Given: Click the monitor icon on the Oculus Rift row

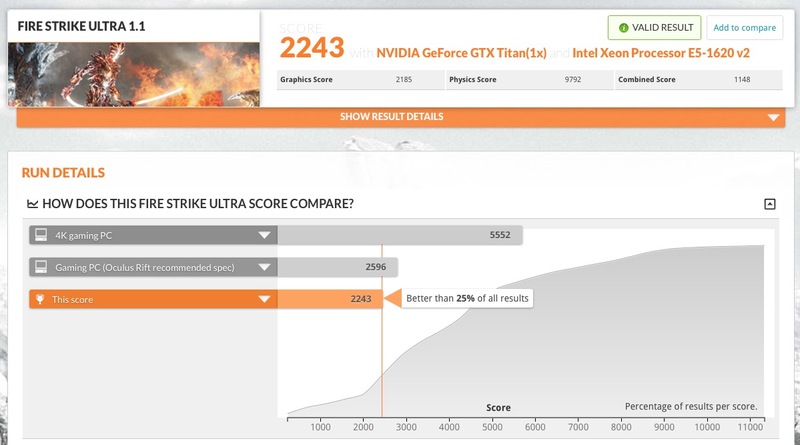Looking at the screenshot, I should coord(41,267).
